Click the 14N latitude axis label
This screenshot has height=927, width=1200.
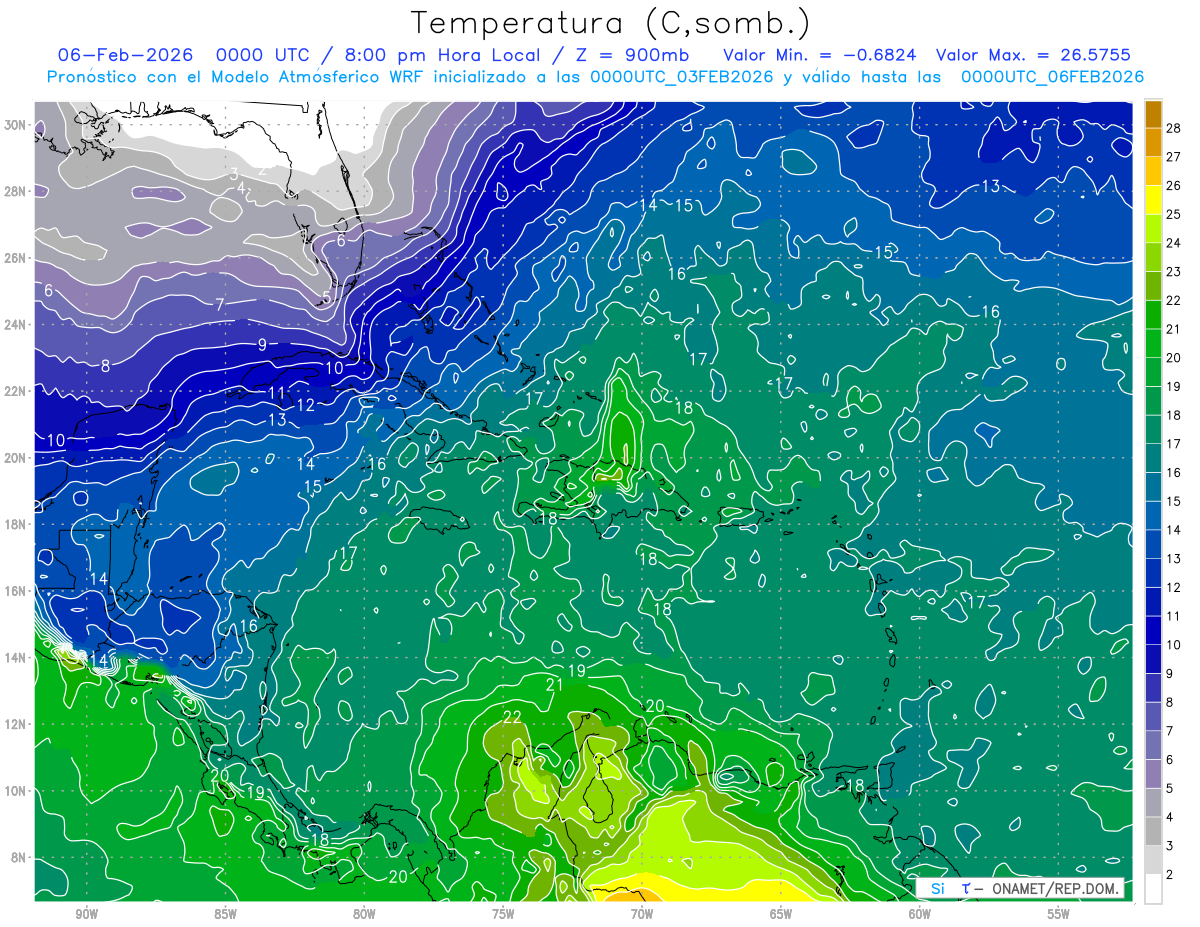pyautogui.click(x=16, y=658)
